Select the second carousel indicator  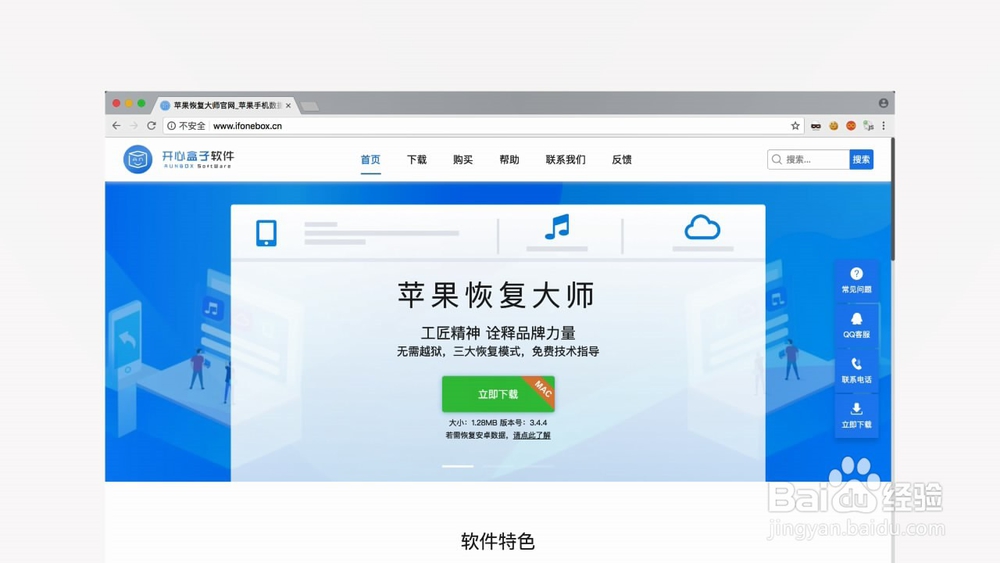click(x=498, y=466)
